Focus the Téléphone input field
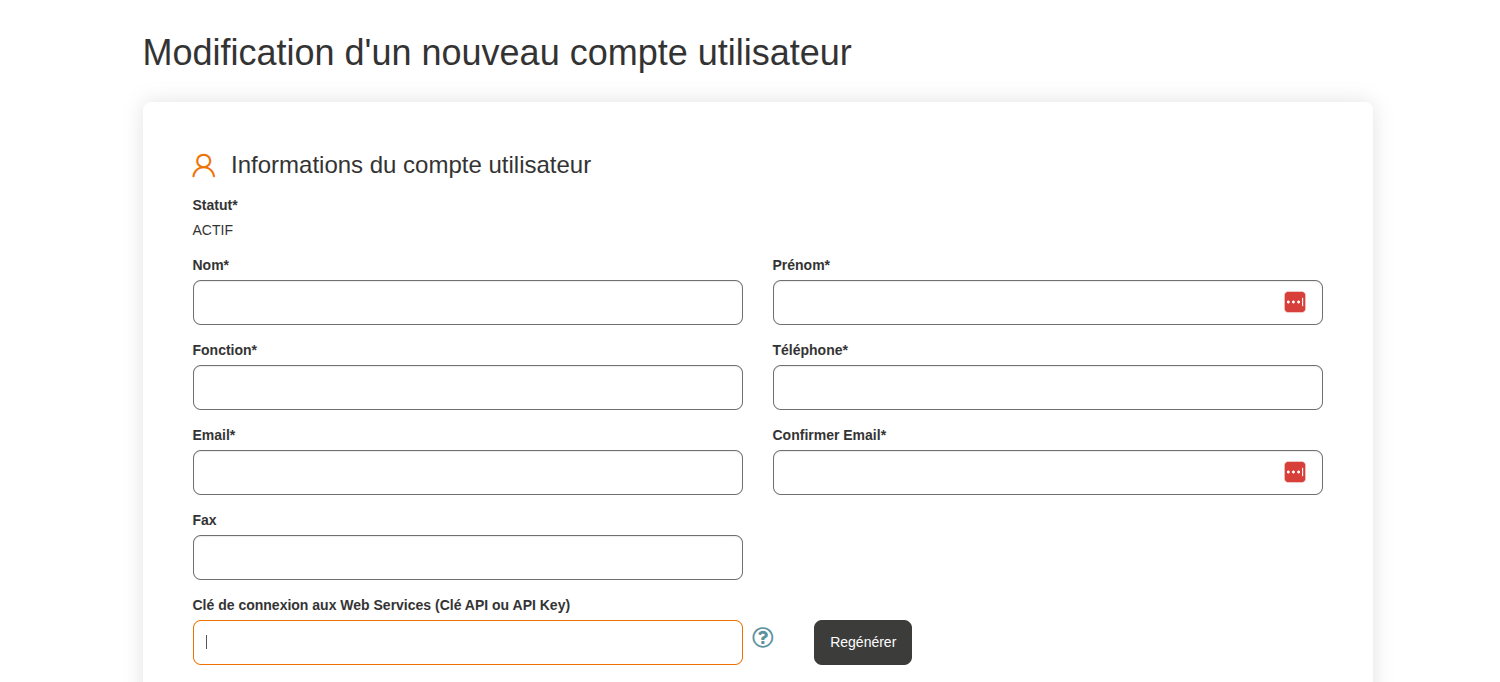This screenshot has height=682, width=1500. tap(1047, 387)
